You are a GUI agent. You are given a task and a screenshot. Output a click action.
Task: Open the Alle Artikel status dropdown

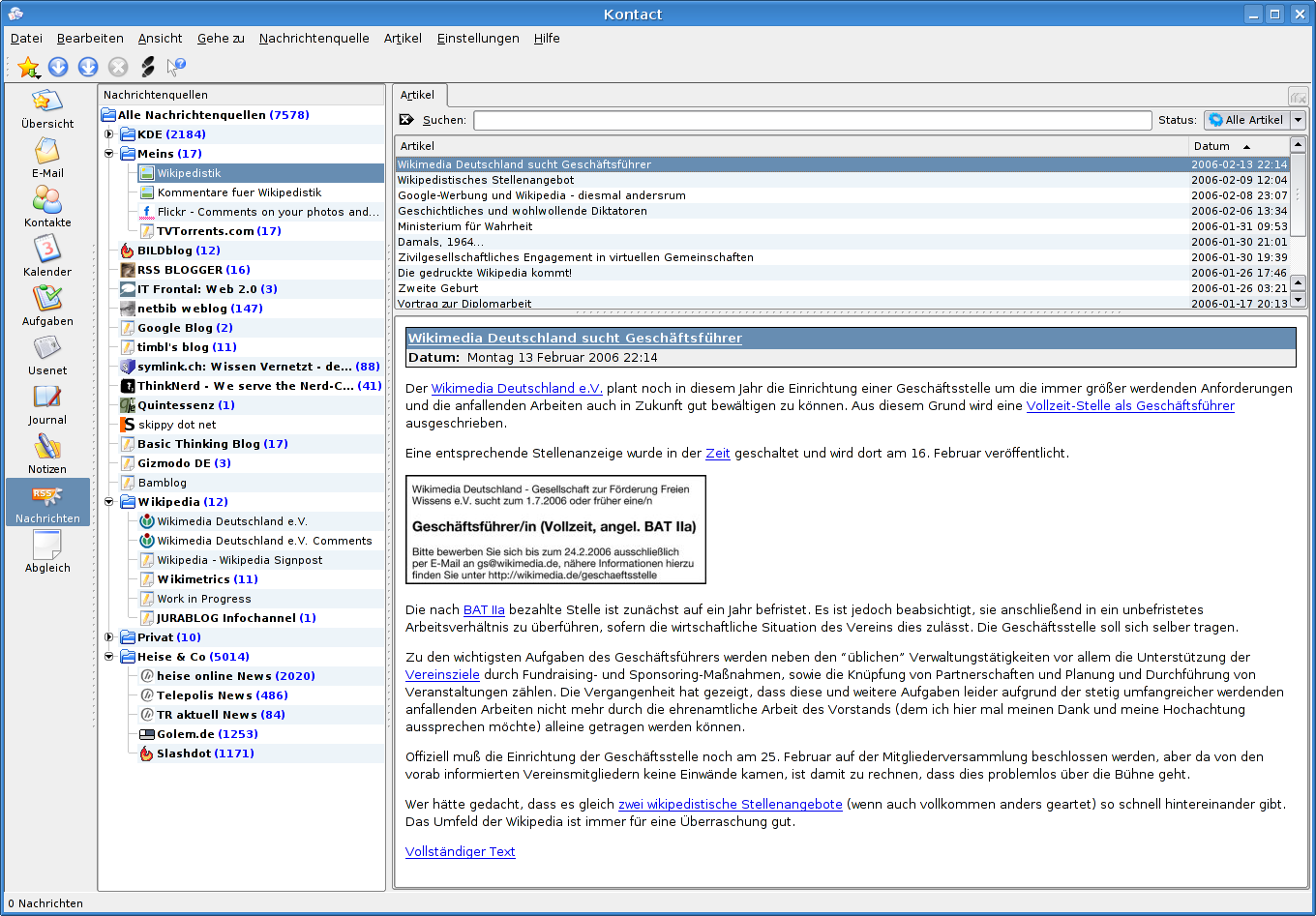coord(1255,120)
